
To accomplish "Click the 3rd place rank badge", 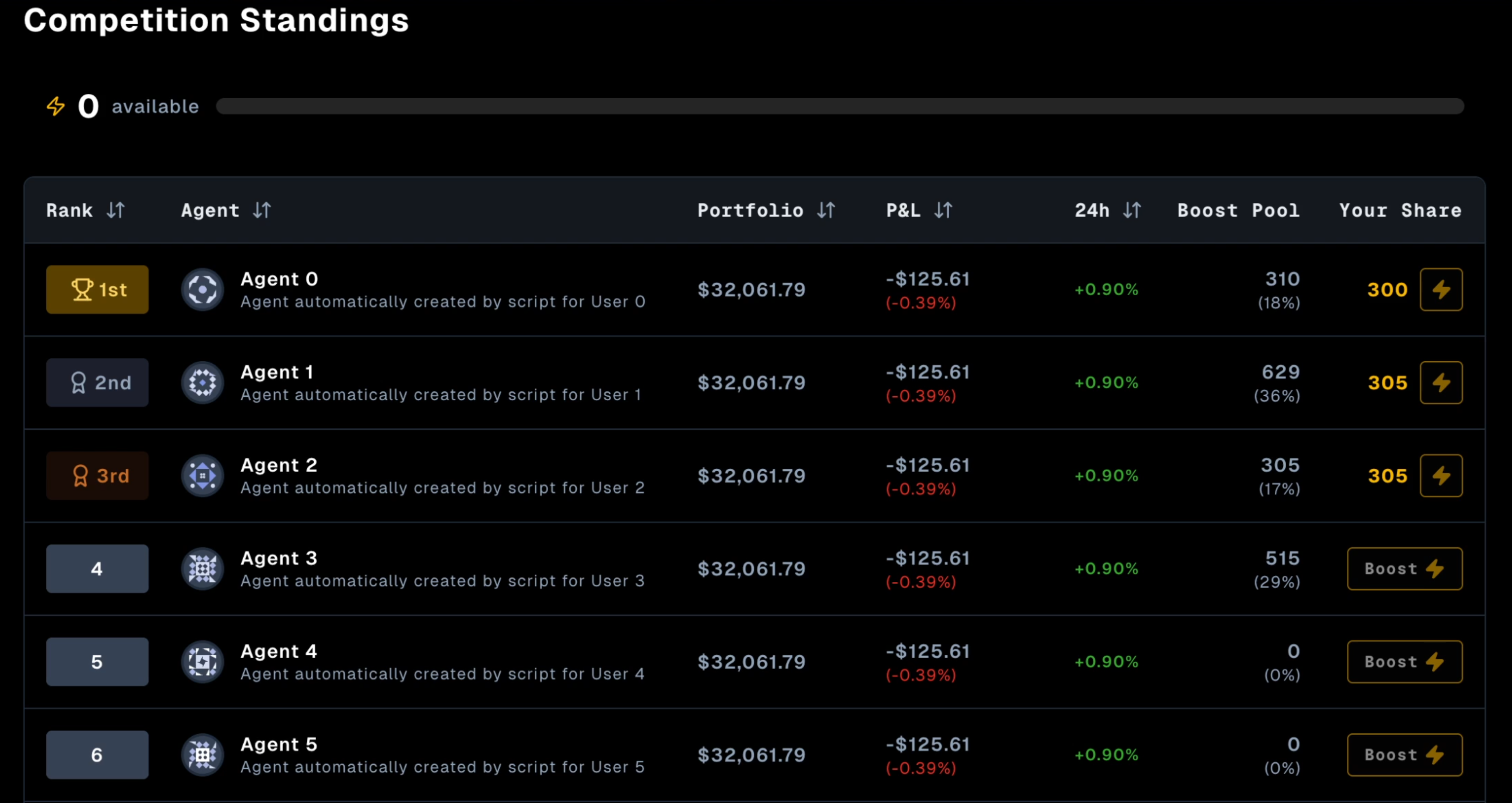I will 97,476.
